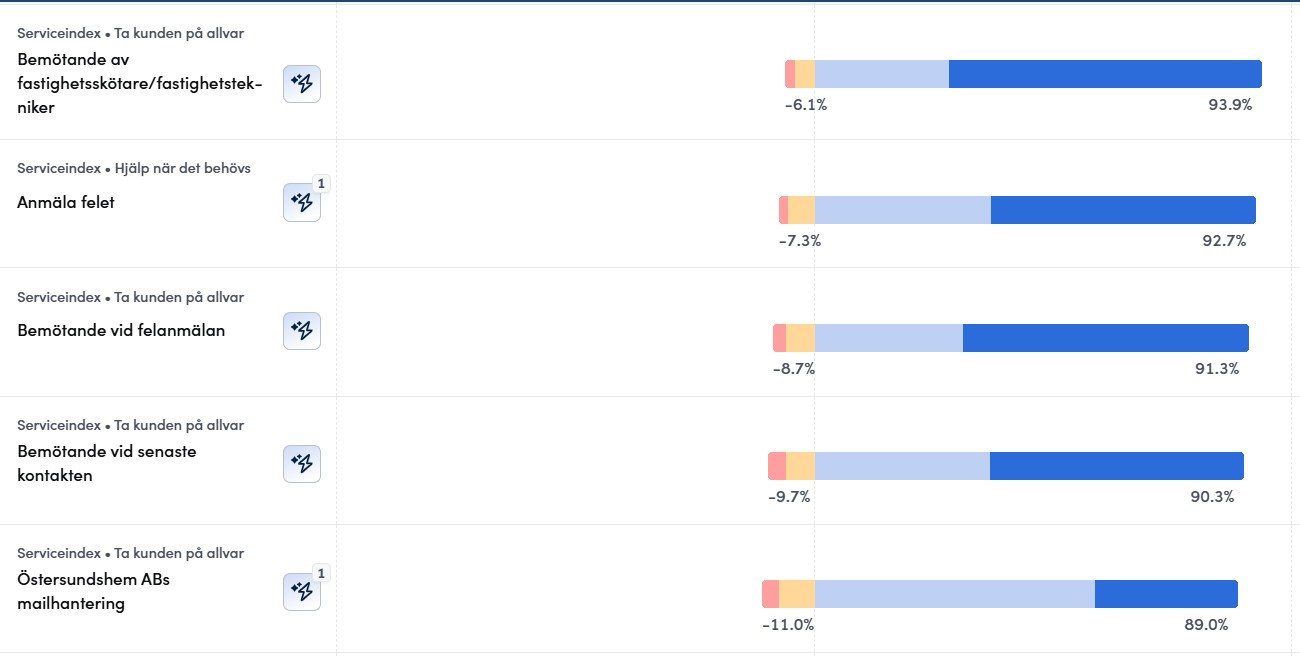Viewport: 1300px width, 658px height.
Task: Select the Bemötande vid felanmälan title
Action: coord(121,330)
